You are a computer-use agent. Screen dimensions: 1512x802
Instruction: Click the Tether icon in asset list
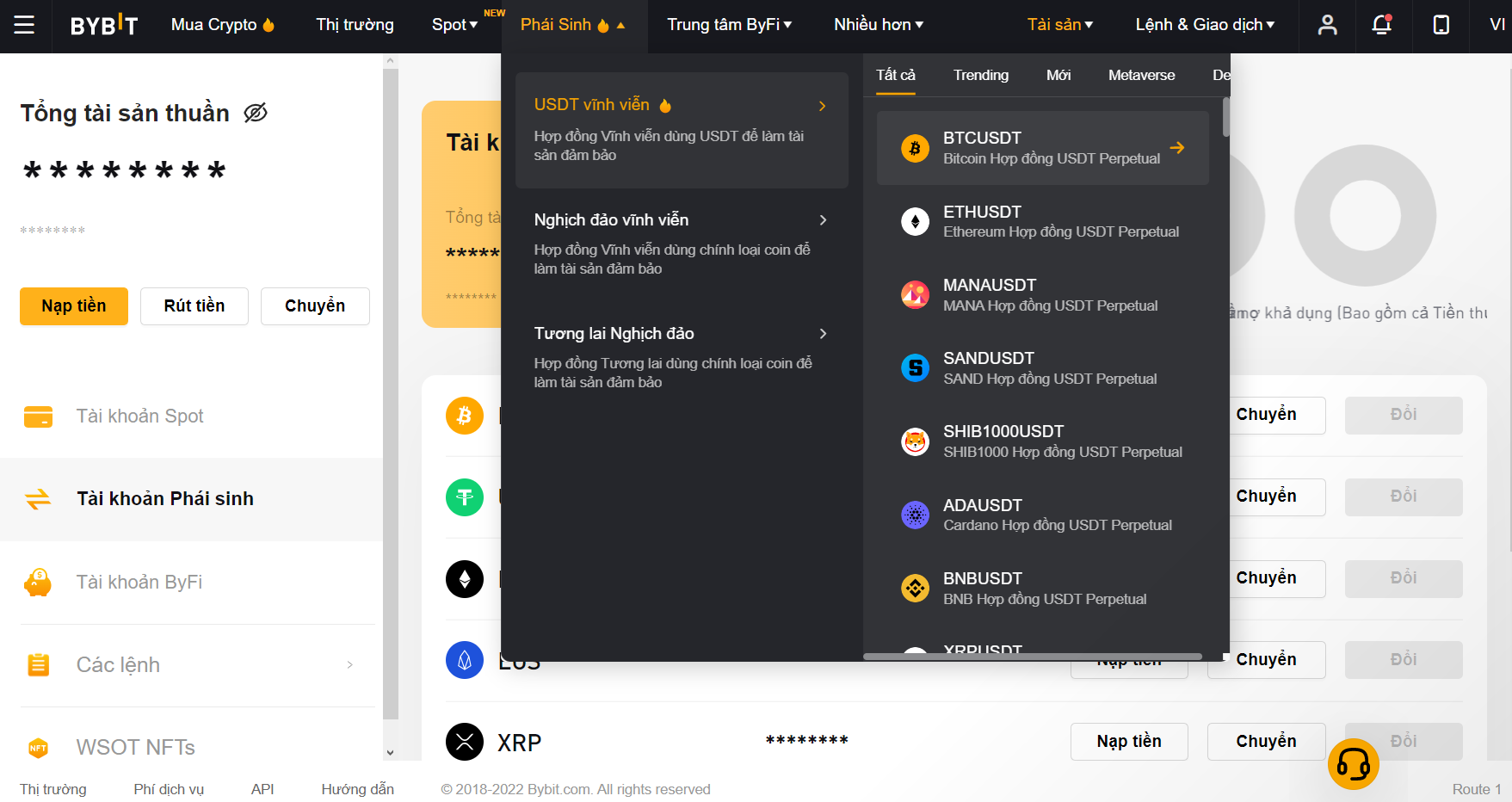point(465,497)
